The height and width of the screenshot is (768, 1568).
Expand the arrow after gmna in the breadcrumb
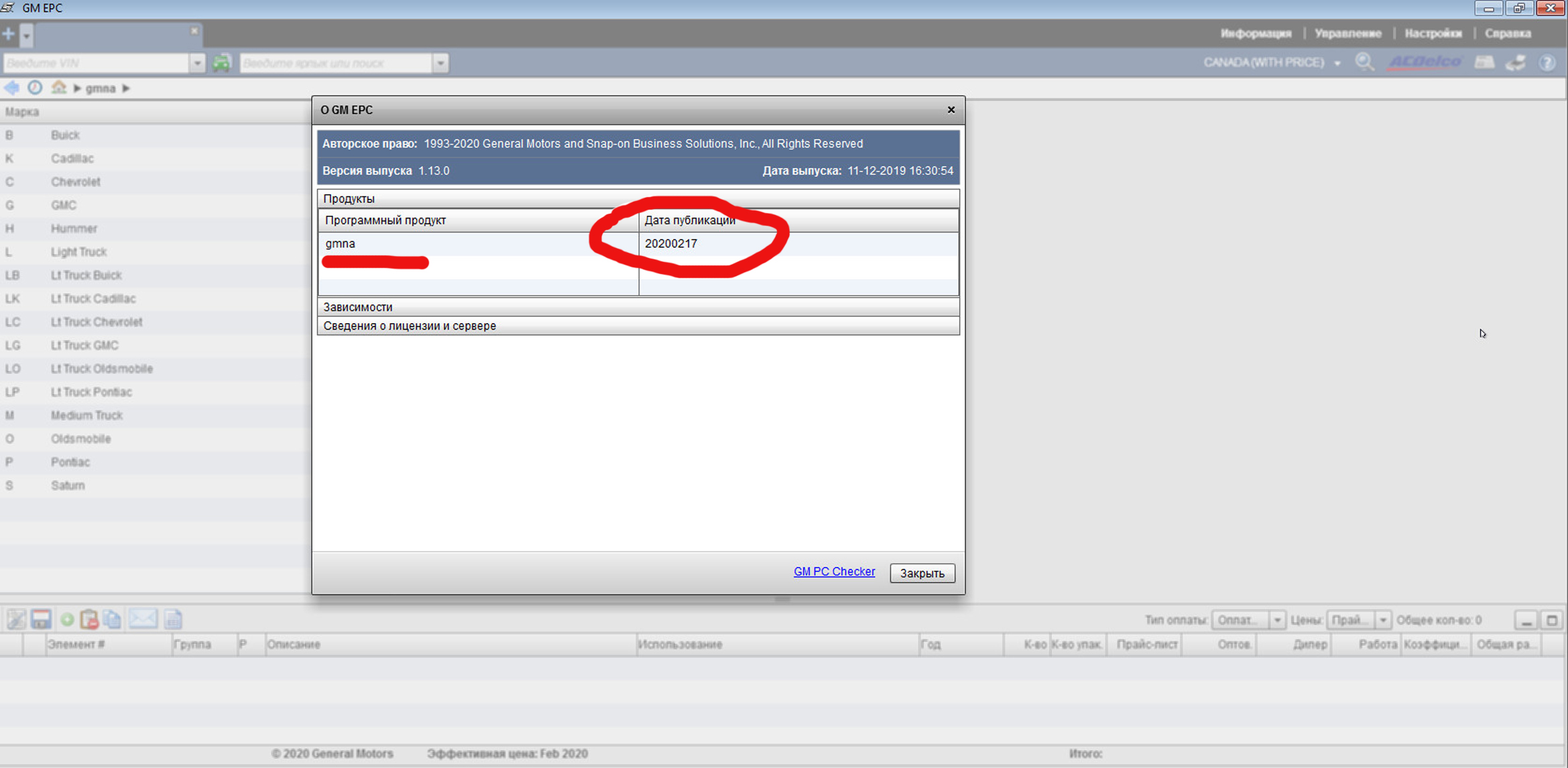click(x=126, y=88)
